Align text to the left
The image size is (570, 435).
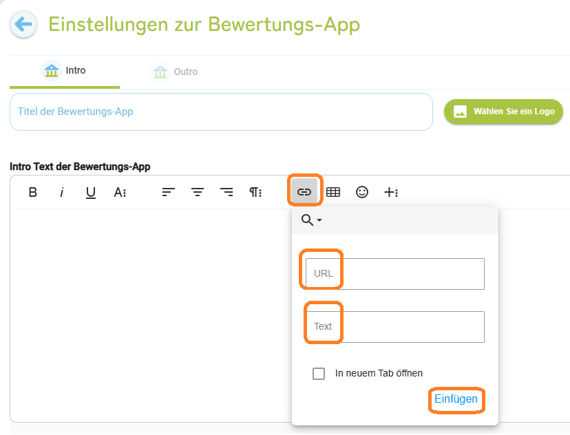(x=168, y=192)
